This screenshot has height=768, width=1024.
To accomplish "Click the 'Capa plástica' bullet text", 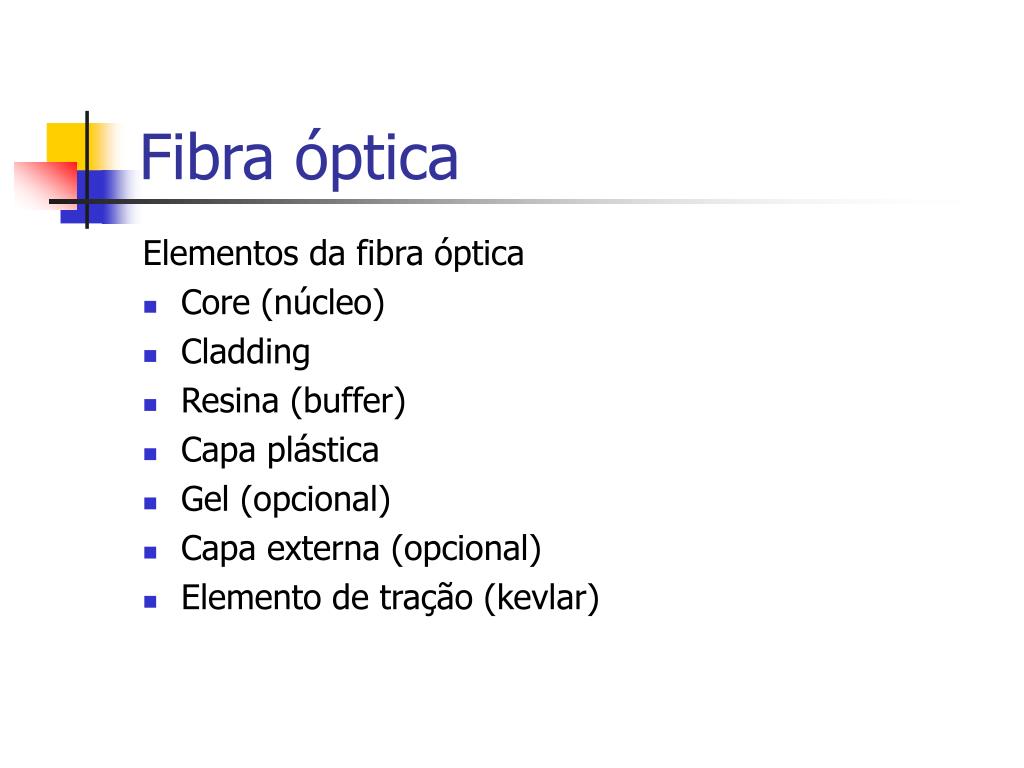I will [280, 451].
